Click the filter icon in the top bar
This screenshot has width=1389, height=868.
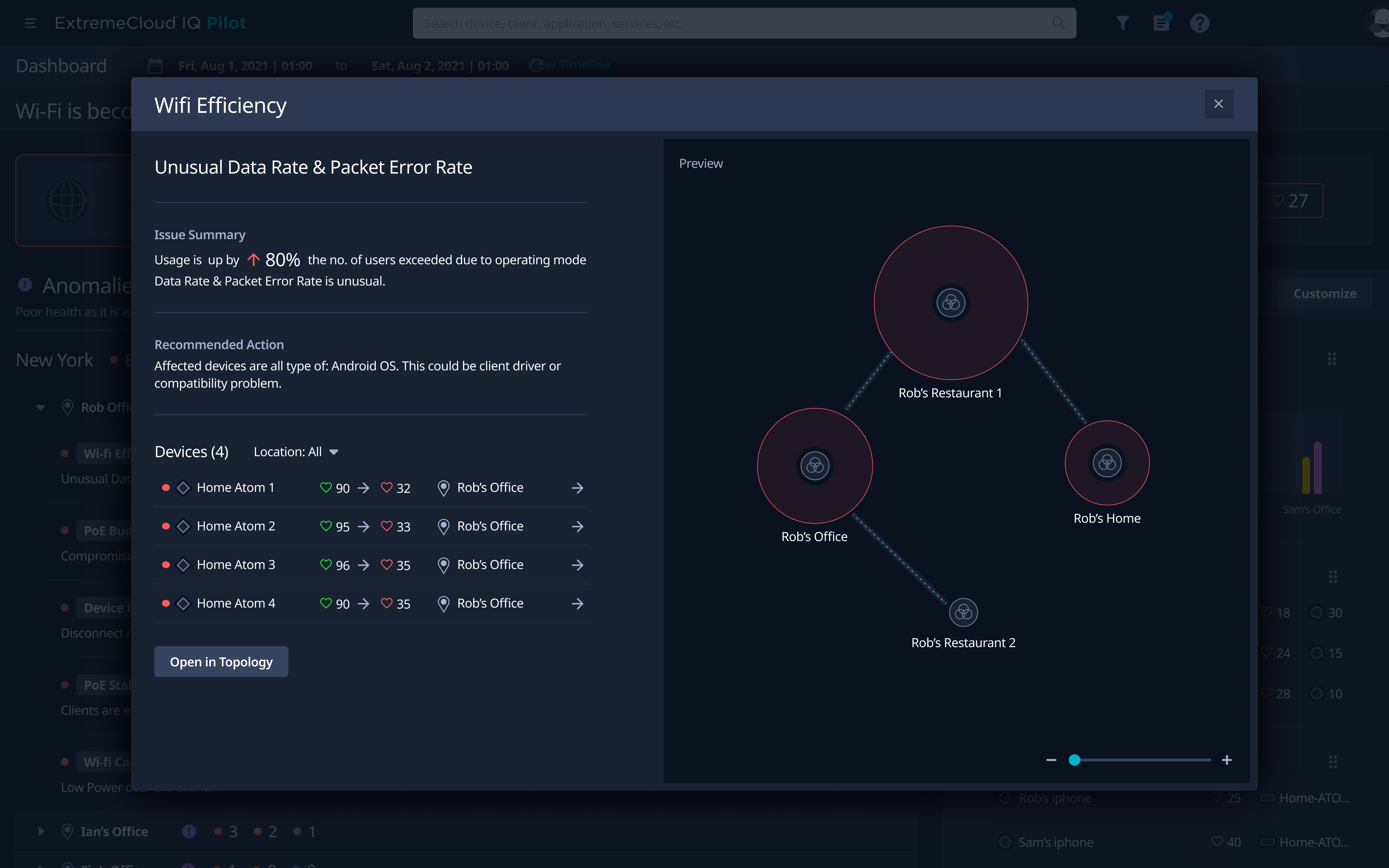tap(1123, 23)
